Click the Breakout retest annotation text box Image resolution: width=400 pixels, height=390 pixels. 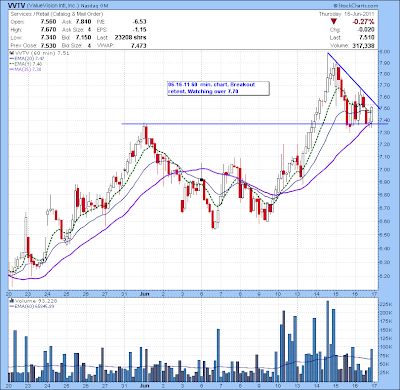218,88
